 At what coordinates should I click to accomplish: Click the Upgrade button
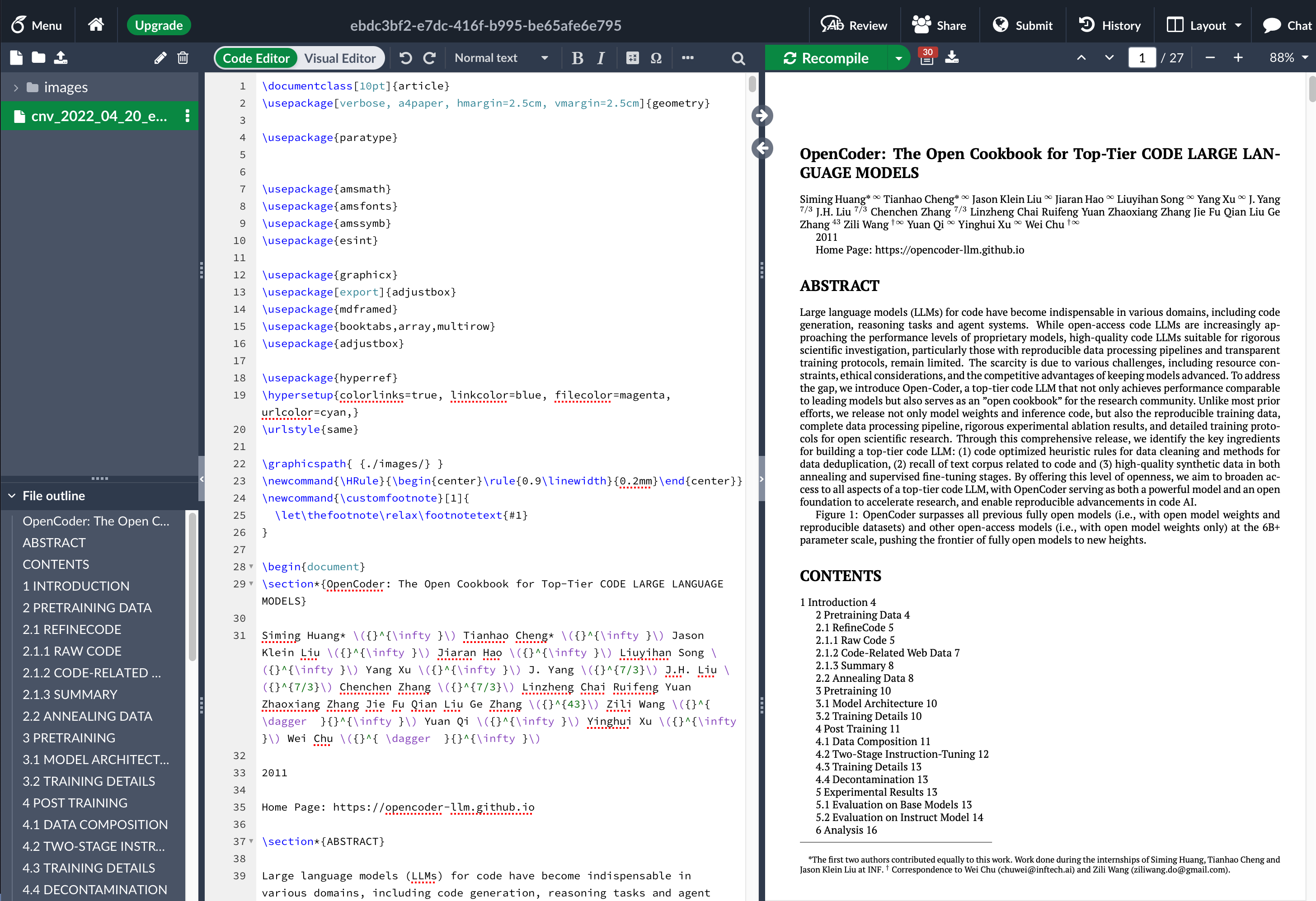click(x=159, y=25)
